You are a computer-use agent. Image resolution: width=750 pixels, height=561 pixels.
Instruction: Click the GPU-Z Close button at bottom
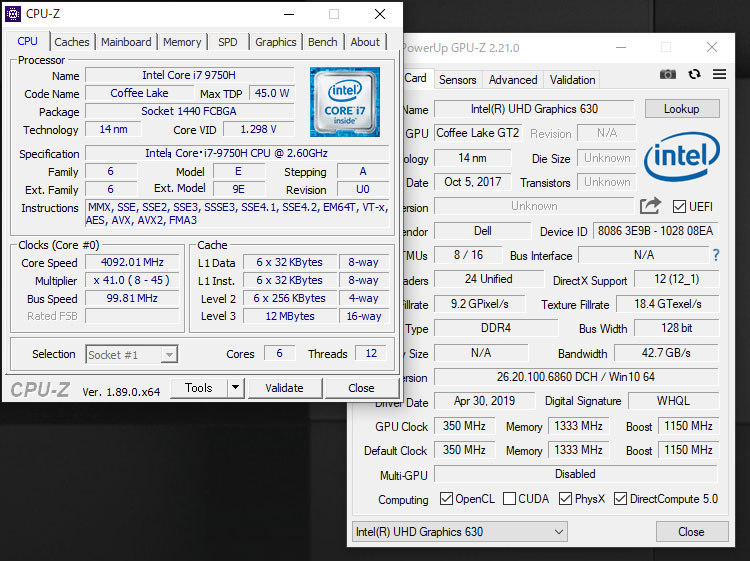tap(692, 531)
